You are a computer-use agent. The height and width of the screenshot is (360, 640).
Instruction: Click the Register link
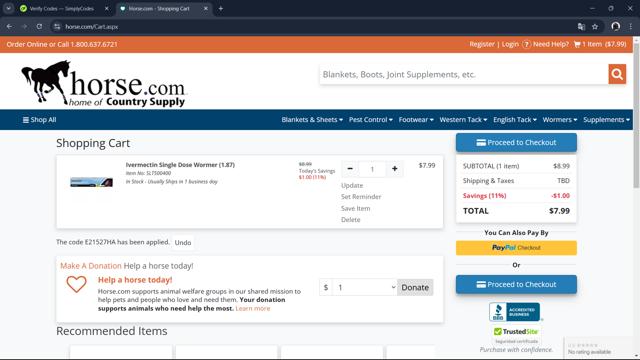[x=482, y=44]
